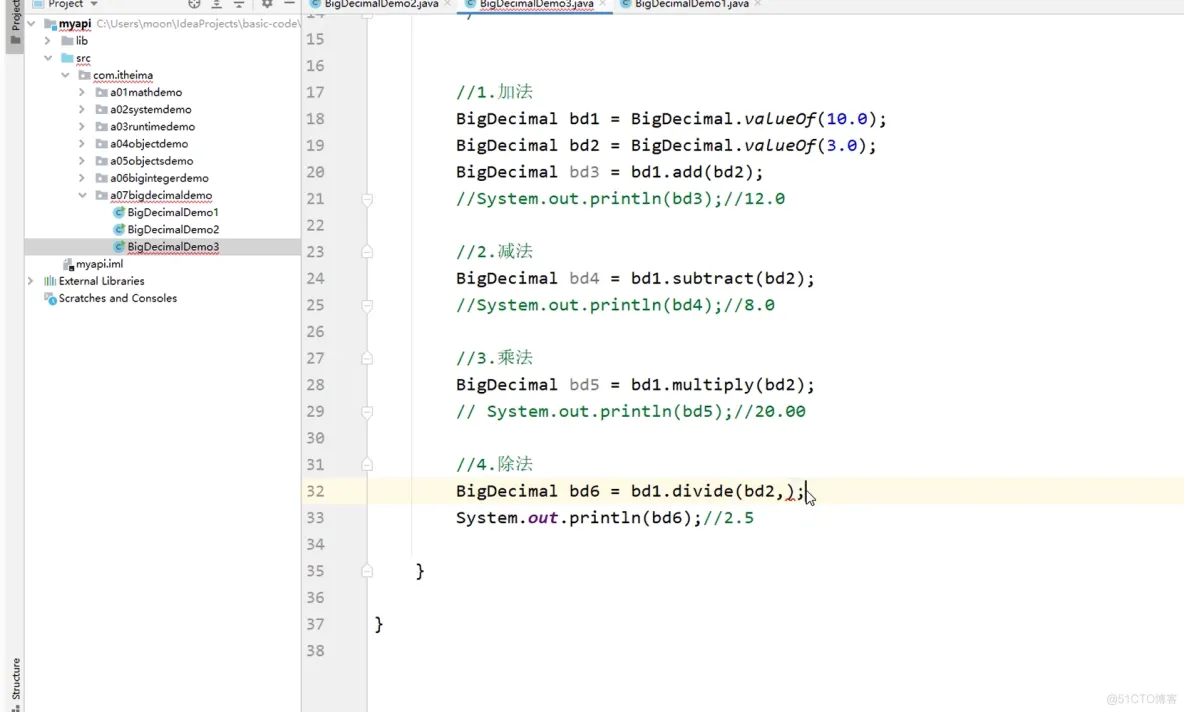Open the Project panel settings gear

point(267,4)
